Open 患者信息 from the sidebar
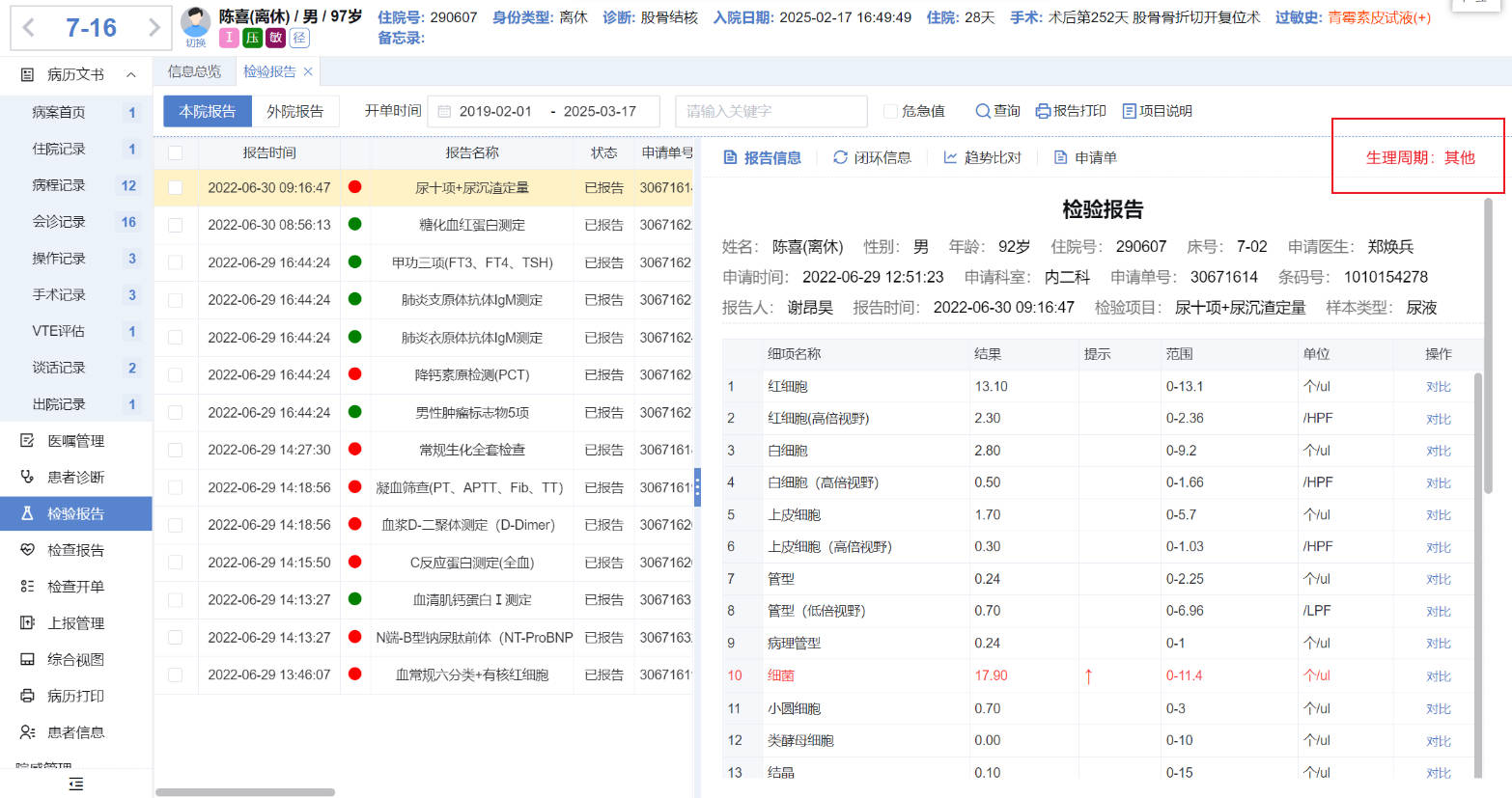The width and height of the screenshot is (1512, 798). coord(76,732)
